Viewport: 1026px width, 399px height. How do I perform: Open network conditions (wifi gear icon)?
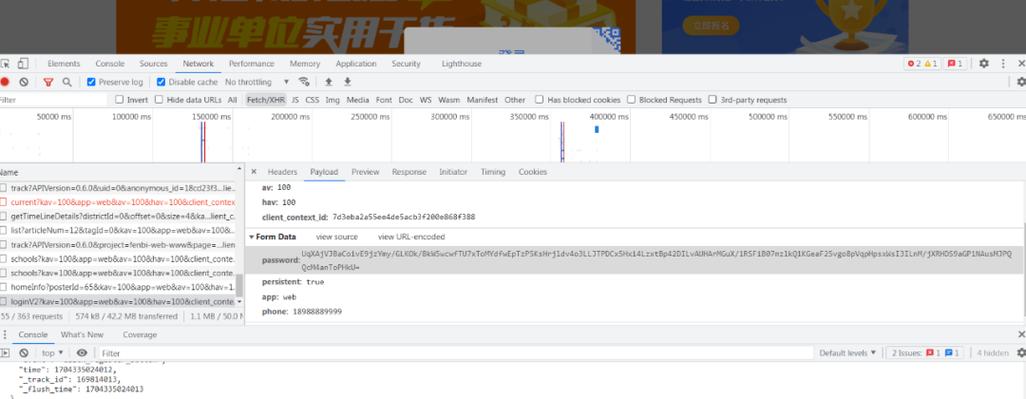[304, 82]
